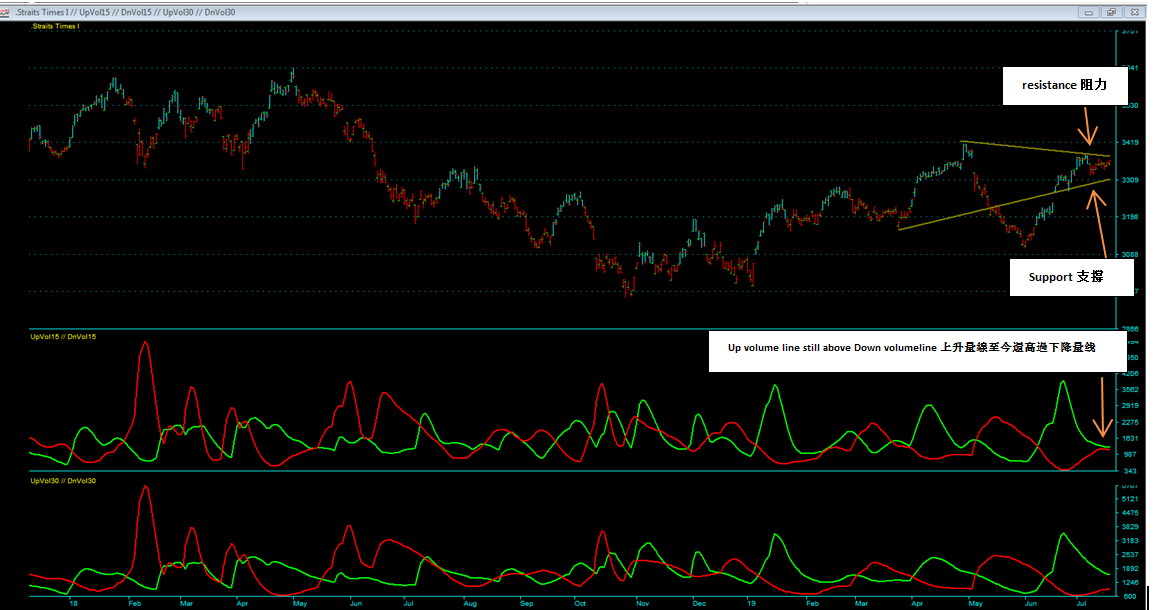Click the 4206 value on UpVol15 axis
Image resolution: width=1156 pixels, height=610 pixels.
[x=1130, y=374]
